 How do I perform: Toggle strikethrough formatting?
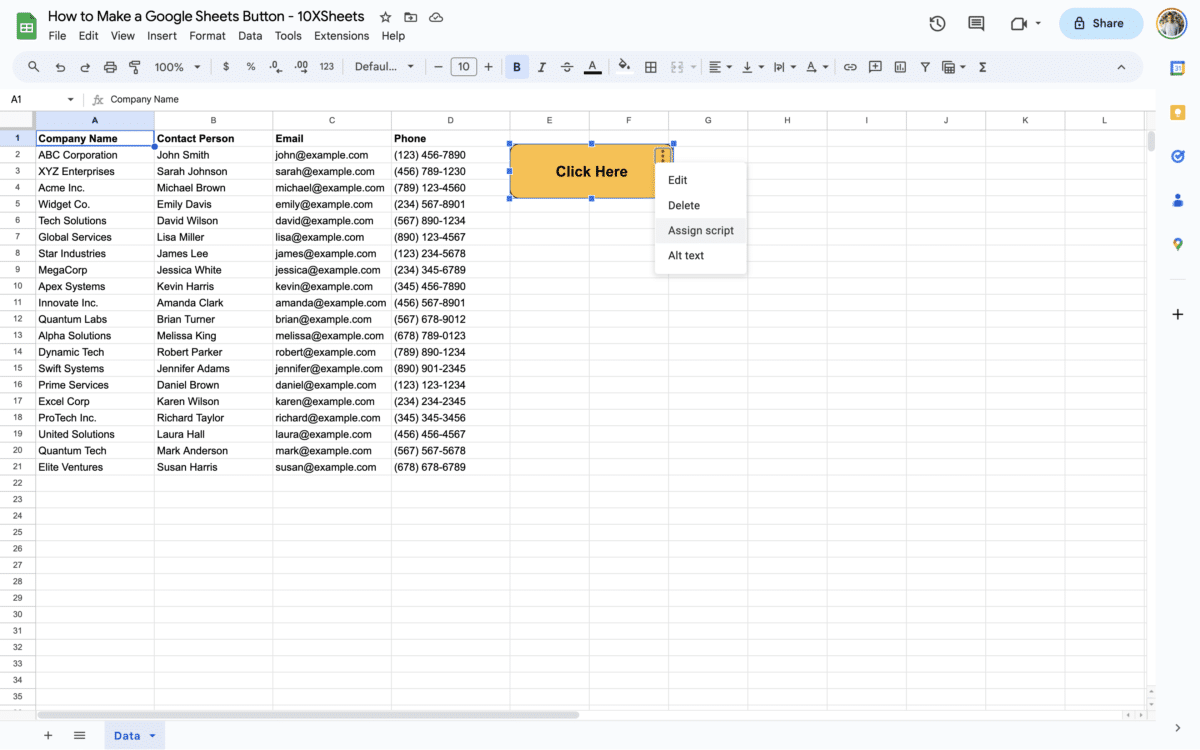[566, 66]
